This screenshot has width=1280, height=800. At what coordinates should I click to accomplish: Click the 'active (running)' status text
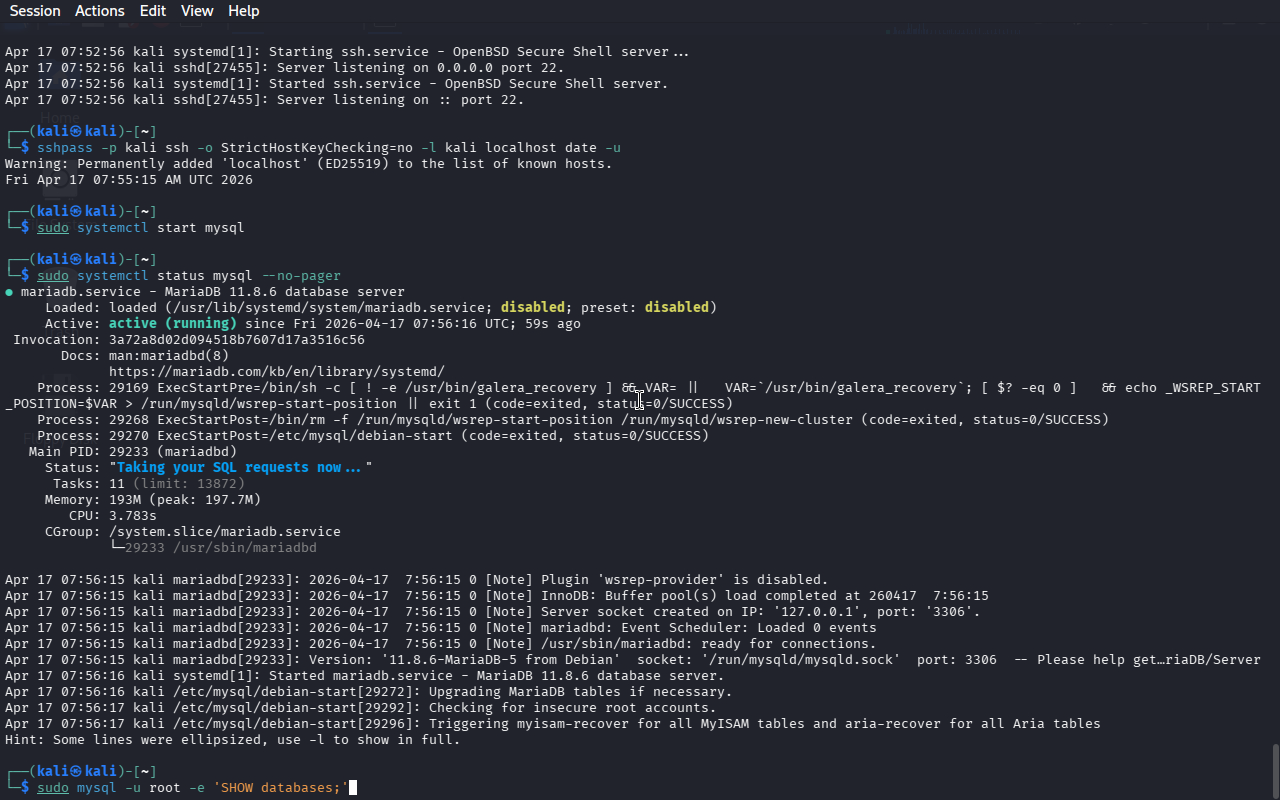point(172,324)
